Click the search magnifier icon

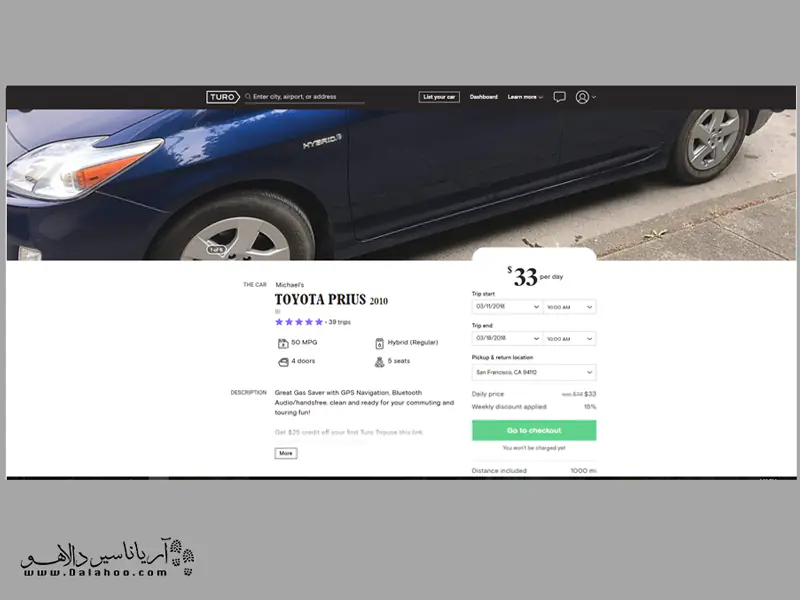(x=248, y=96)
